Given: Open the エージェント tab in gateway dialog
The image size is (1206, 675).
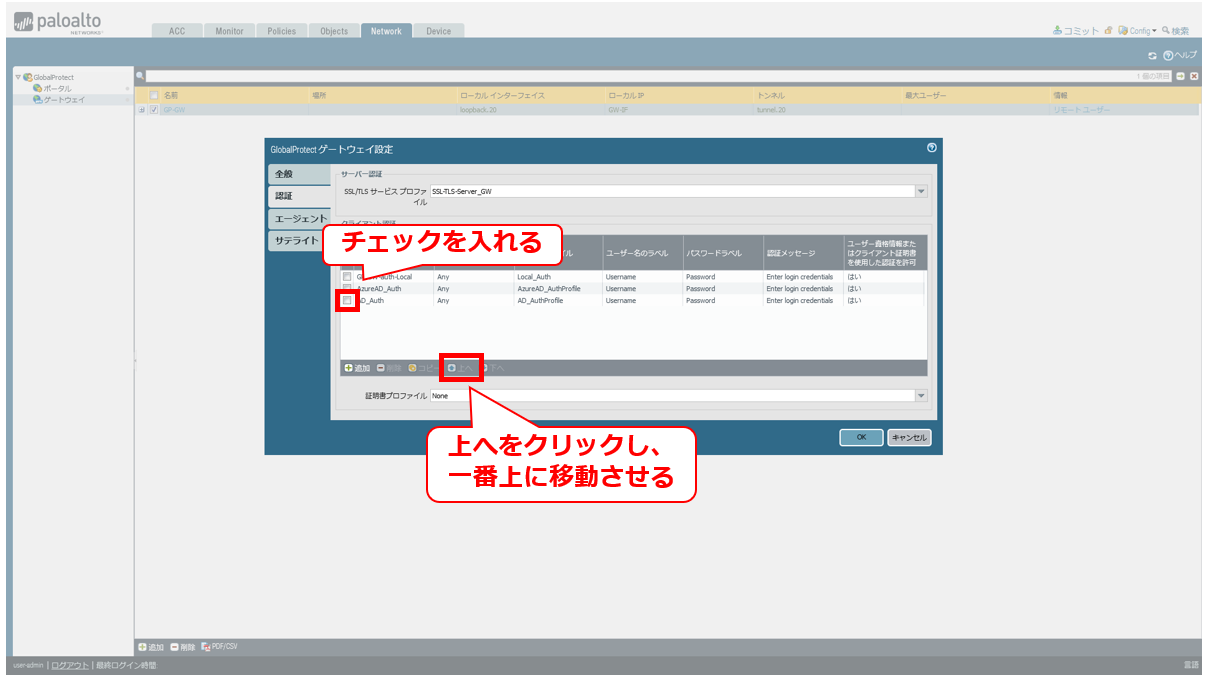Looking at the screenshot, I should click(299, 219).
